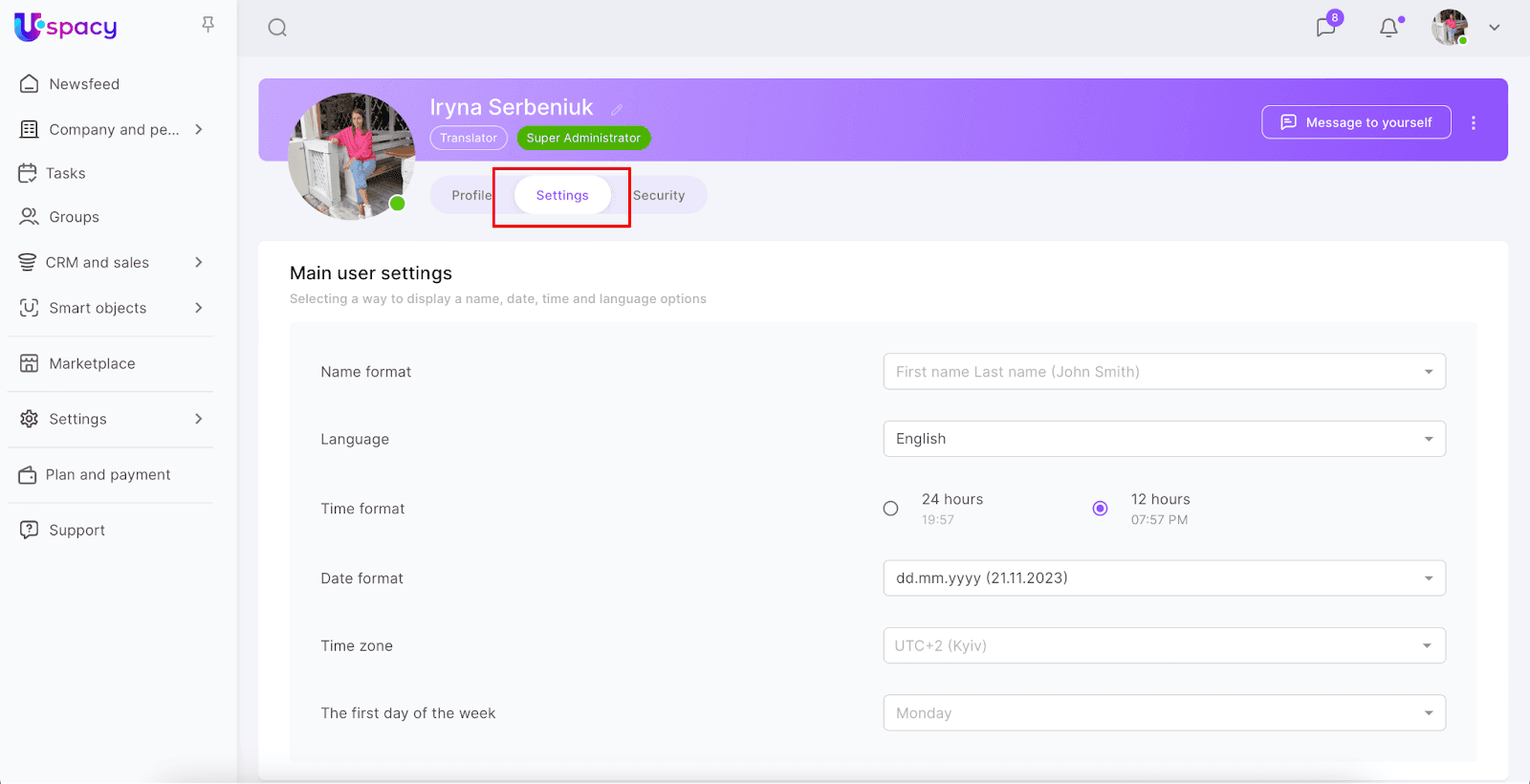Open the Time zone dropdown
The height and width of the screenshot is (784, 1530).
point(1164,645)
